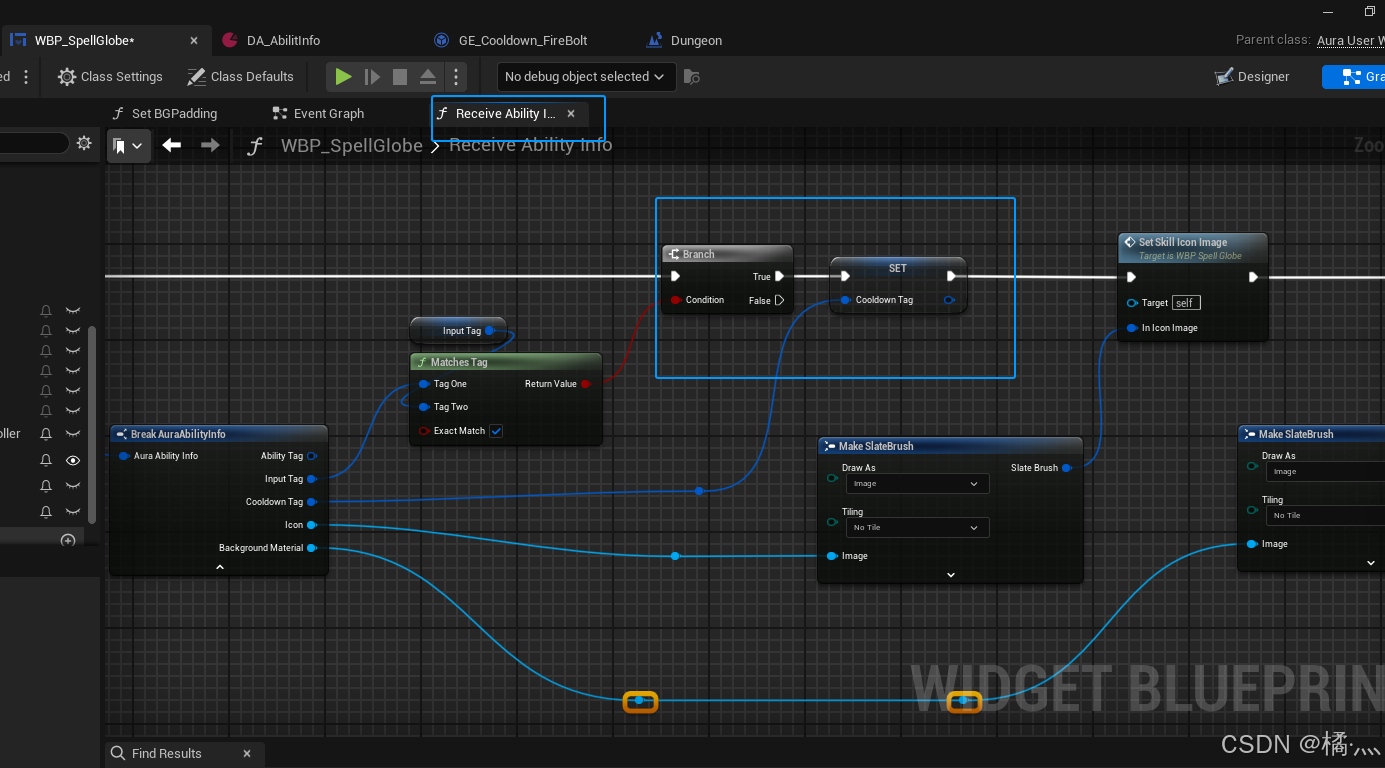This screenshot has width=1385, height=768.
Task: Open the Draw As dropdown on the middle Make SlateBrush
Action: click(918, 484)
